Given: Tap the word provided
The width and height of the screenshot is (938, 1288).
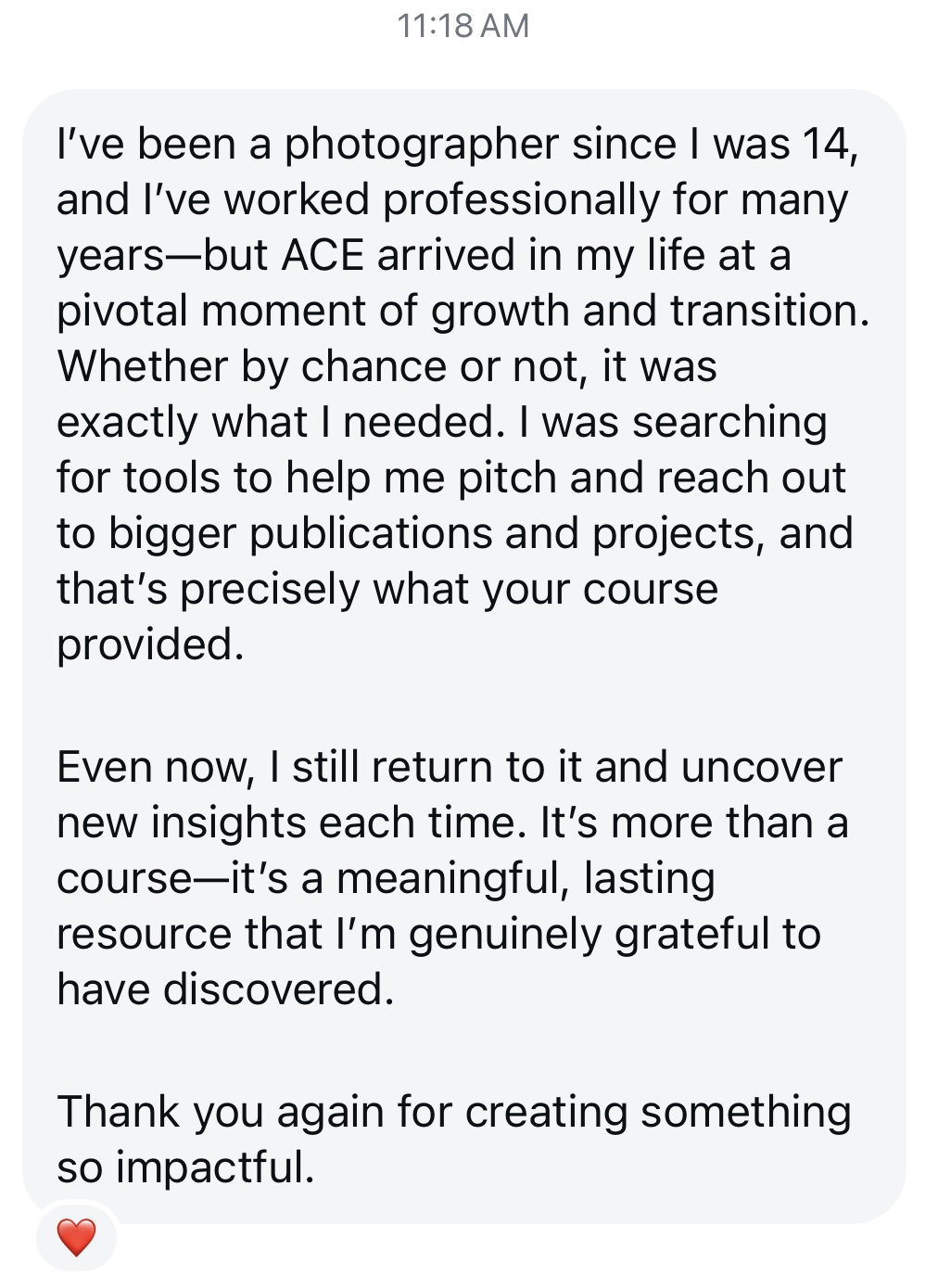Looking at the screenshot, I should tap(149, 645).
